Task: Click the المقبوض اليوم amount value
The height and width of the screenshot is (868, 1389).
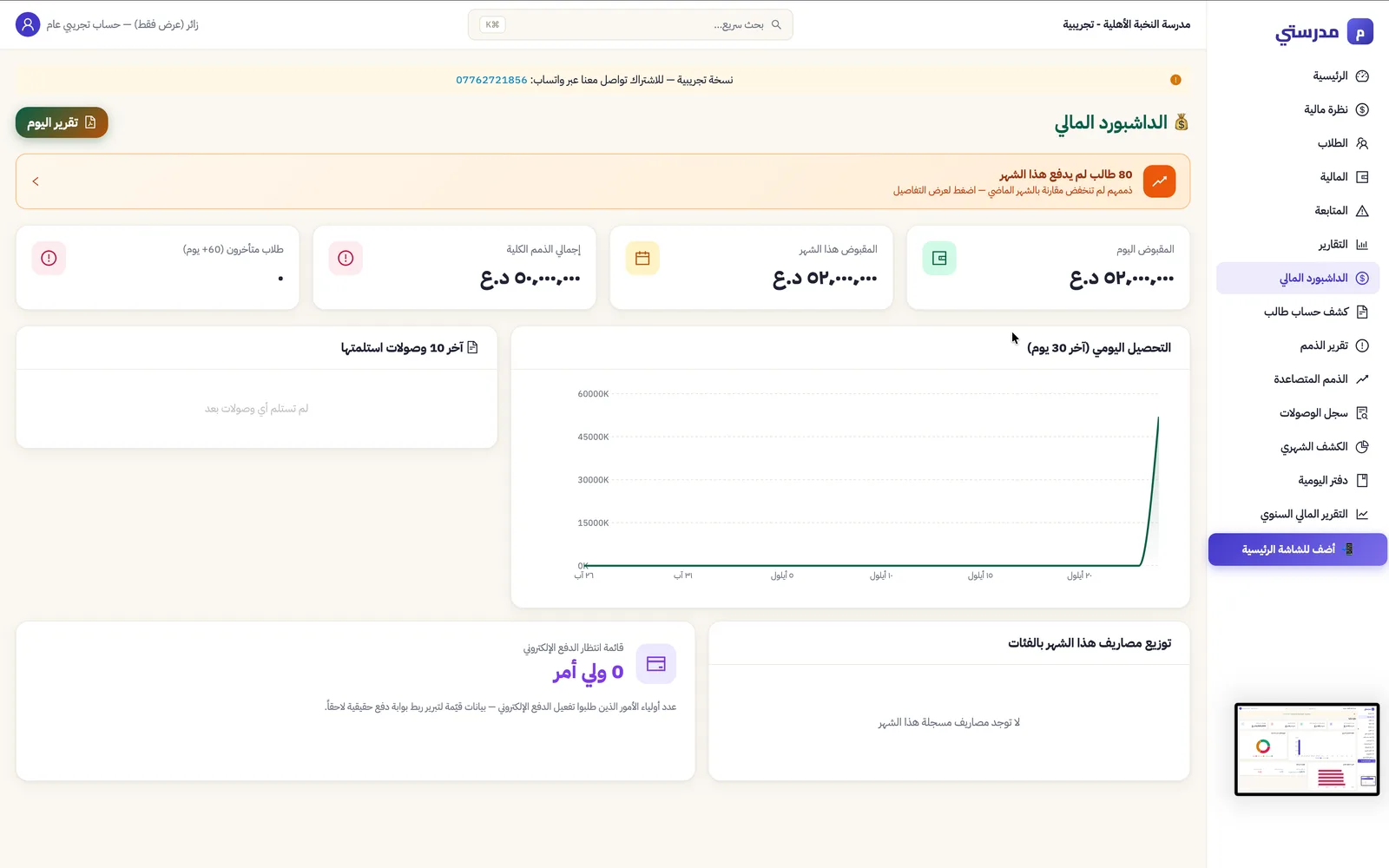Action: click(1122, 279)
